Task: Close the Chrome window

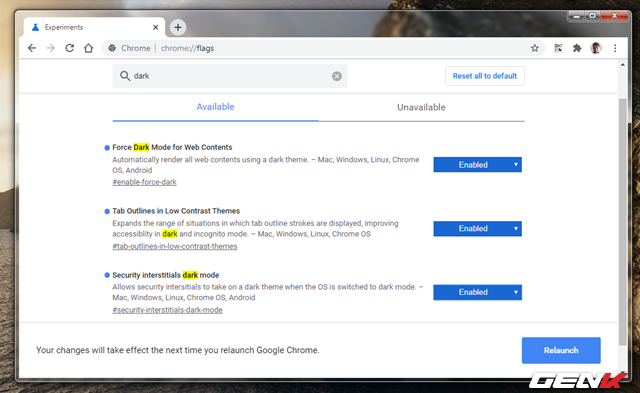Action: point(614,16)
